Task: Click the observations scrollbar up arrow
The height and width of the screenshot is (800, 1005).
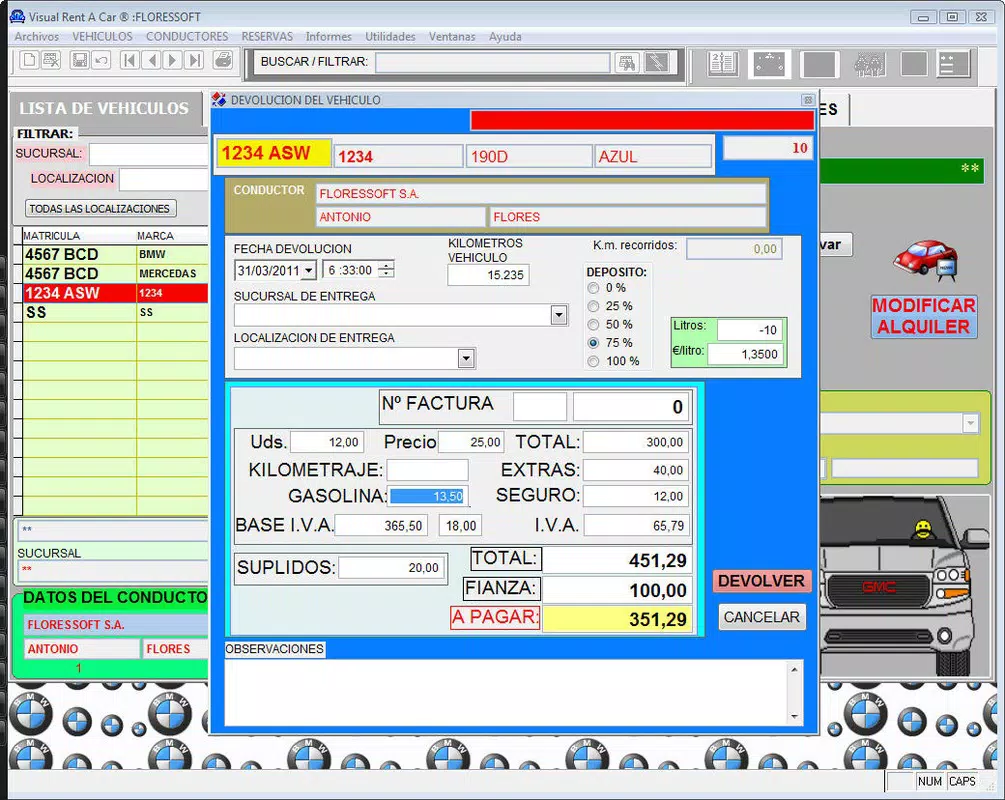Action: click(x=795, y=669)
